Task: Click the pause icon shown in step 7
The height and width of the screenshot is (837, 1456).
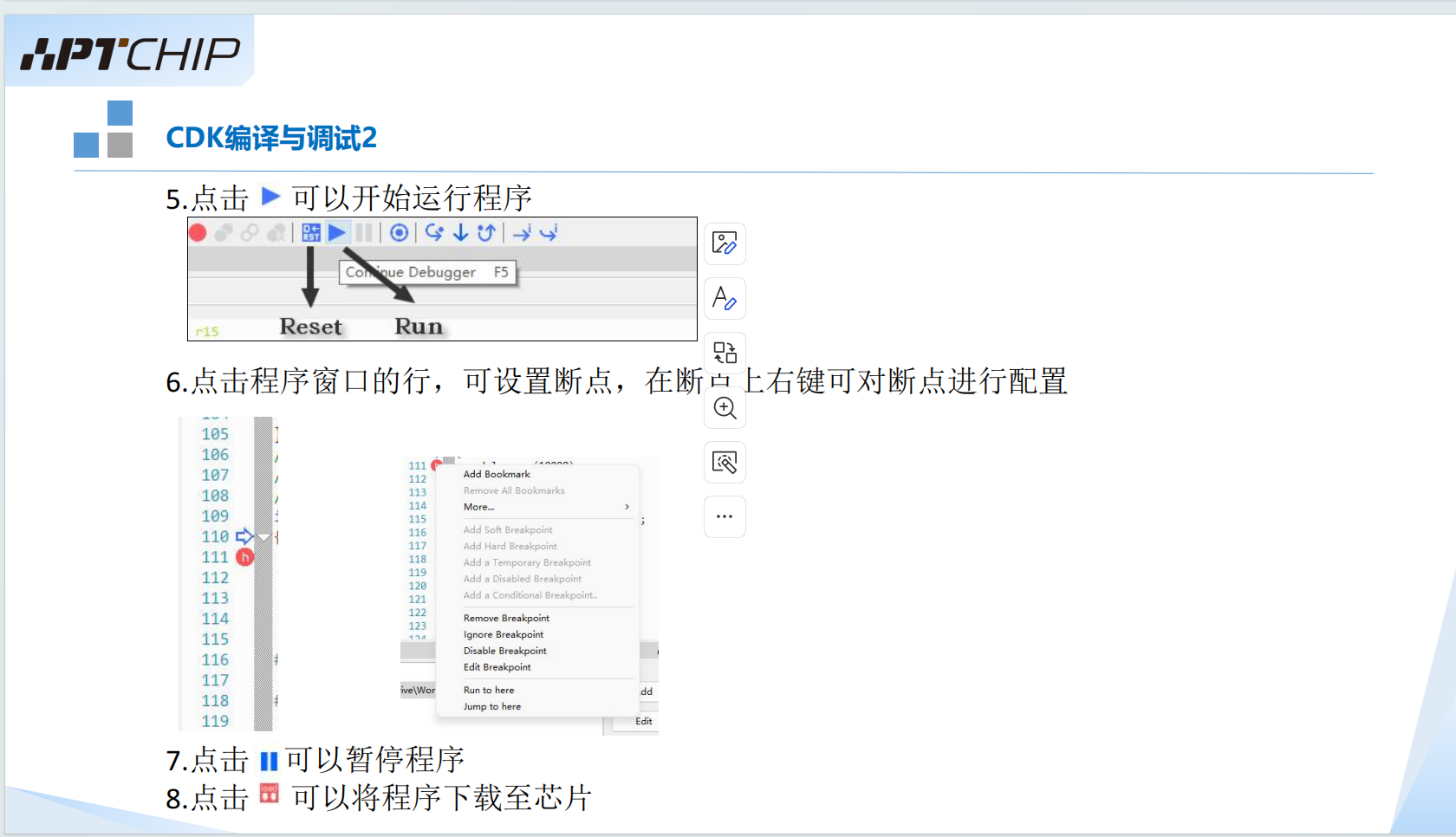Action: coord(270,760)
